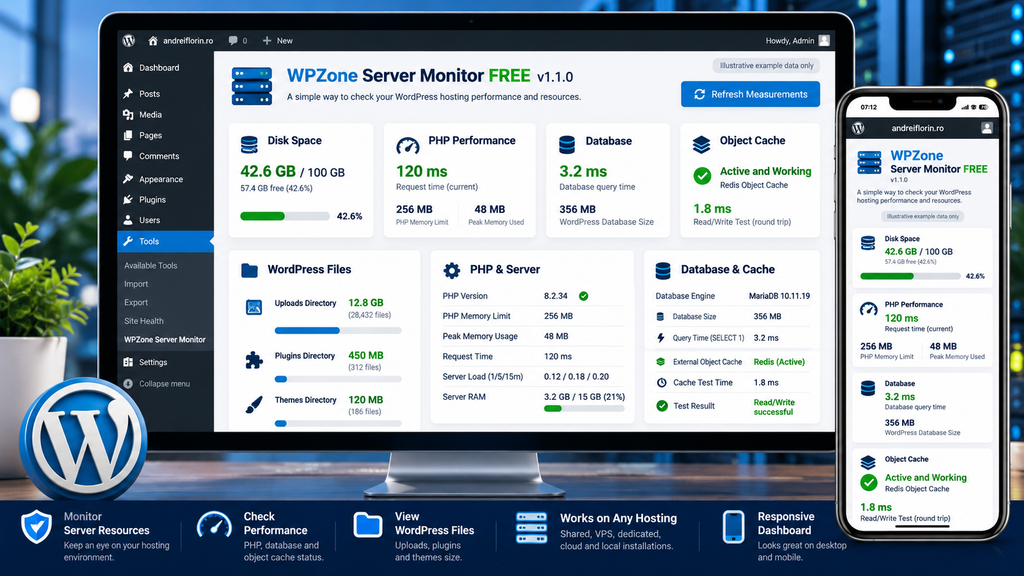Open the Export submenu link
The image size is (1024, 576).
click(136, 302)
